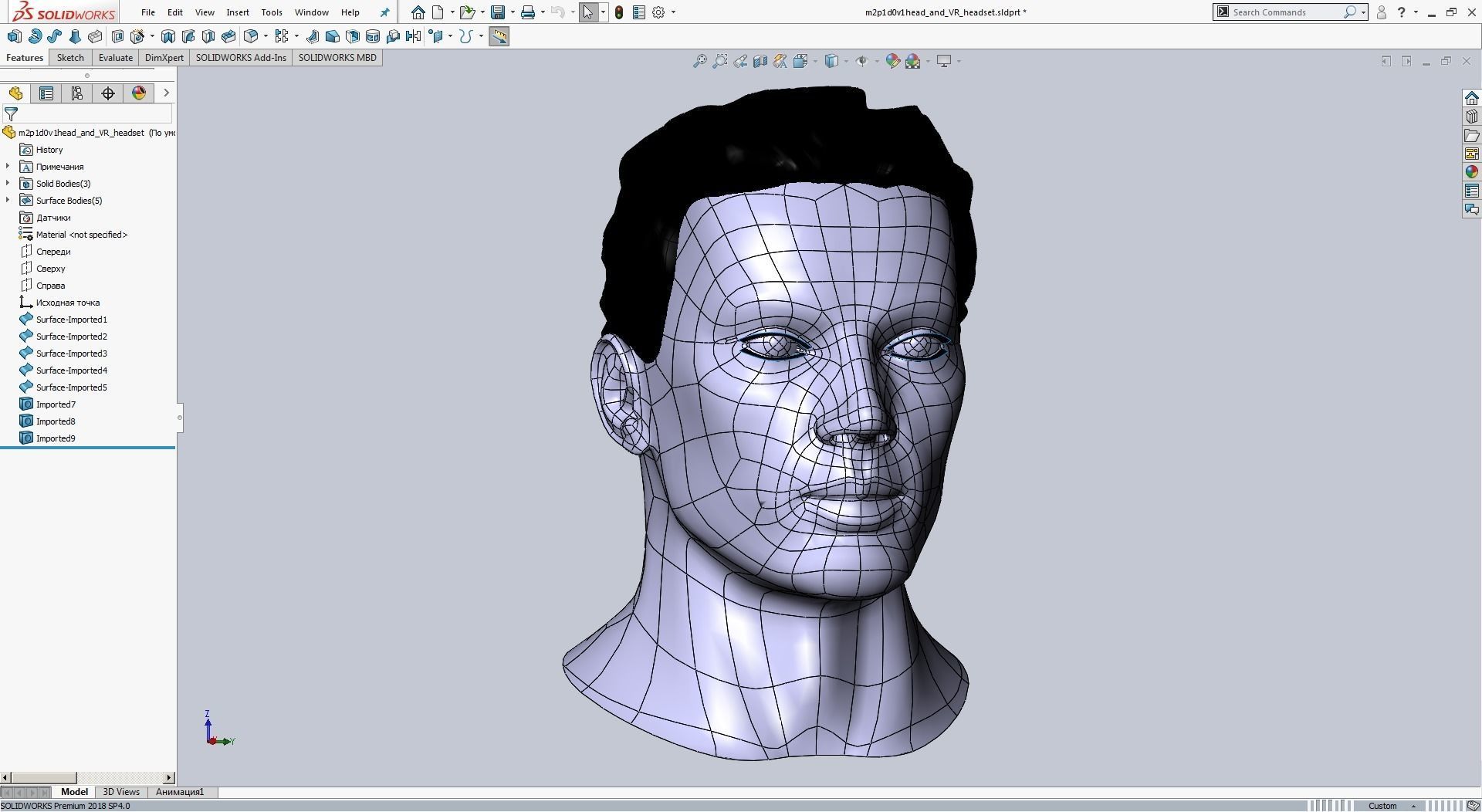Expand the Solid Bodies(3) folder
Screen dimensions: 1482x812
8,184
